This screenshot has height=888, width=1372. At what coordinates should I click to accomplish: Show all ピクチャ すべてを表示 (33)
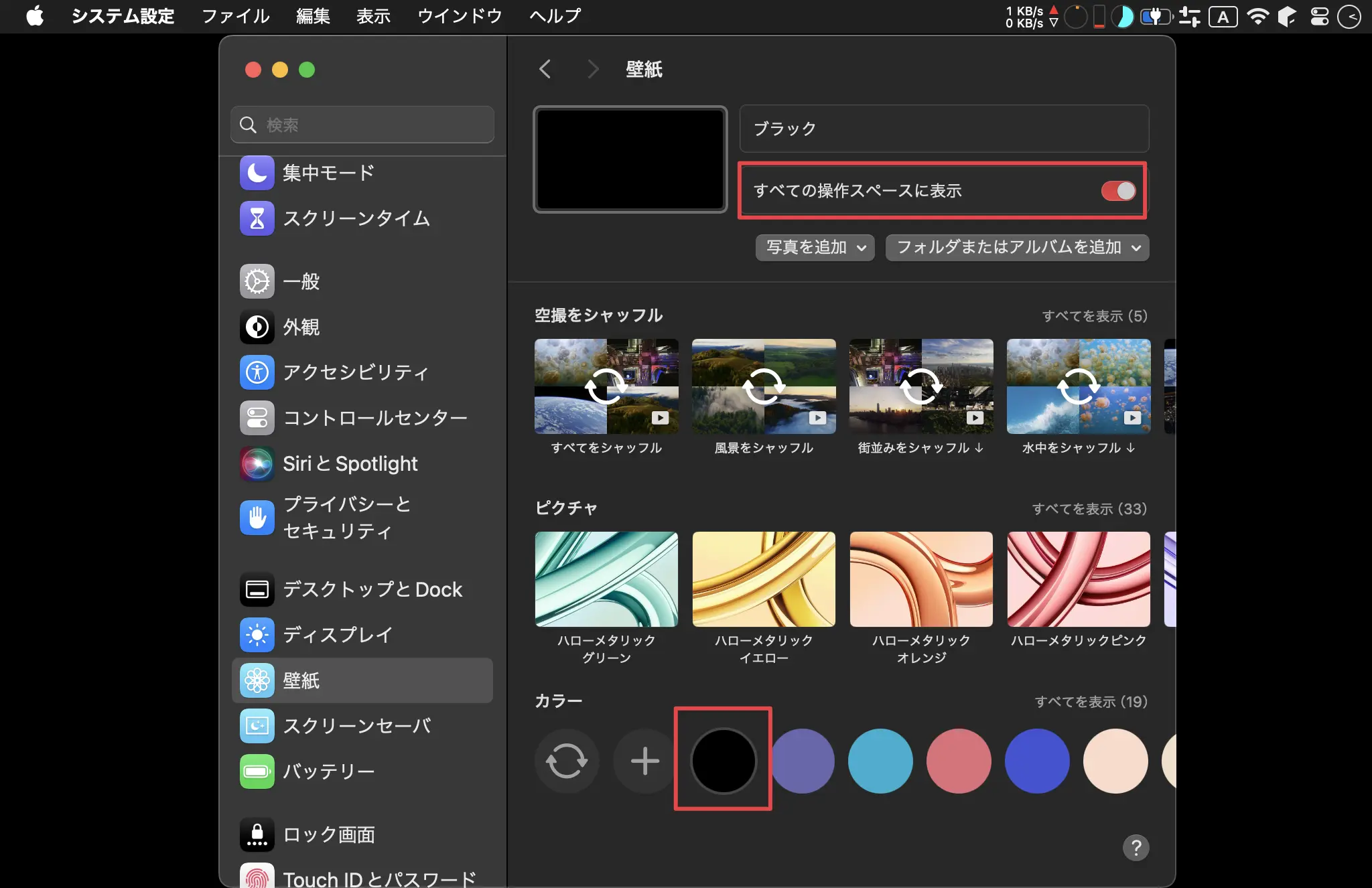tap(1089, 509)
